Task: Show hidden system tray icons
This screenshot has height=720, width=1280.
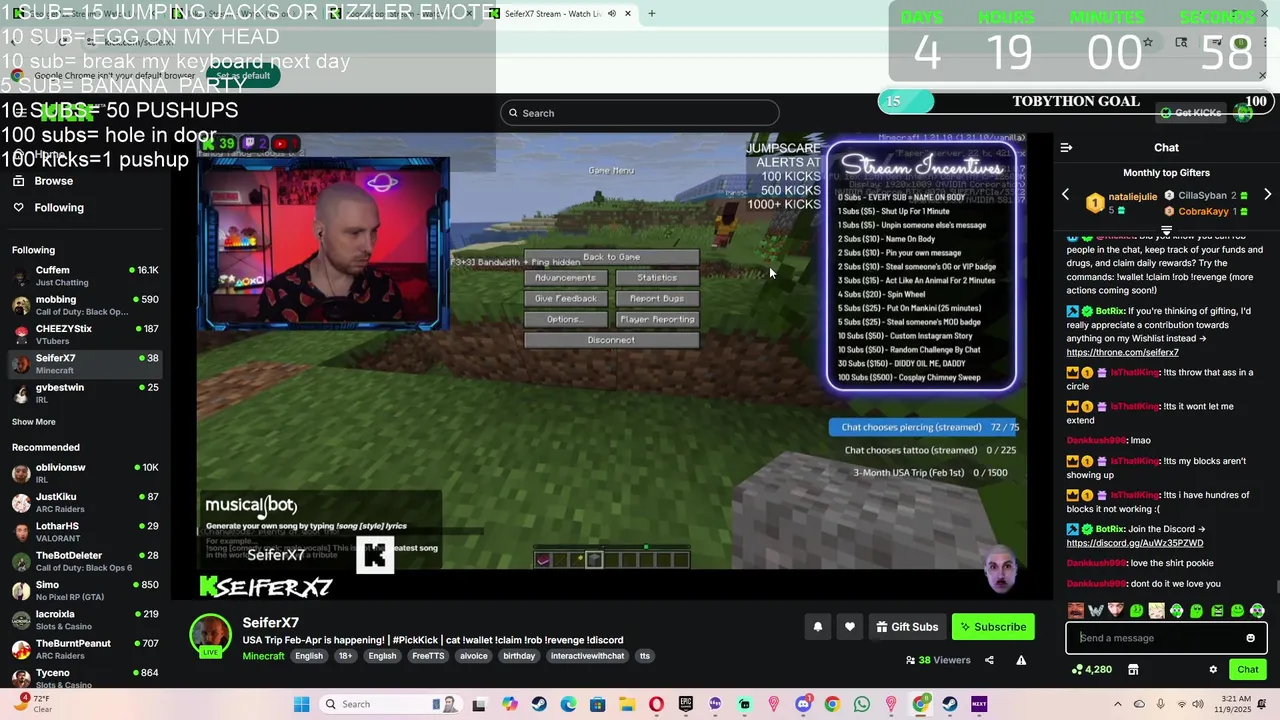Action: tap(1118, 704)
